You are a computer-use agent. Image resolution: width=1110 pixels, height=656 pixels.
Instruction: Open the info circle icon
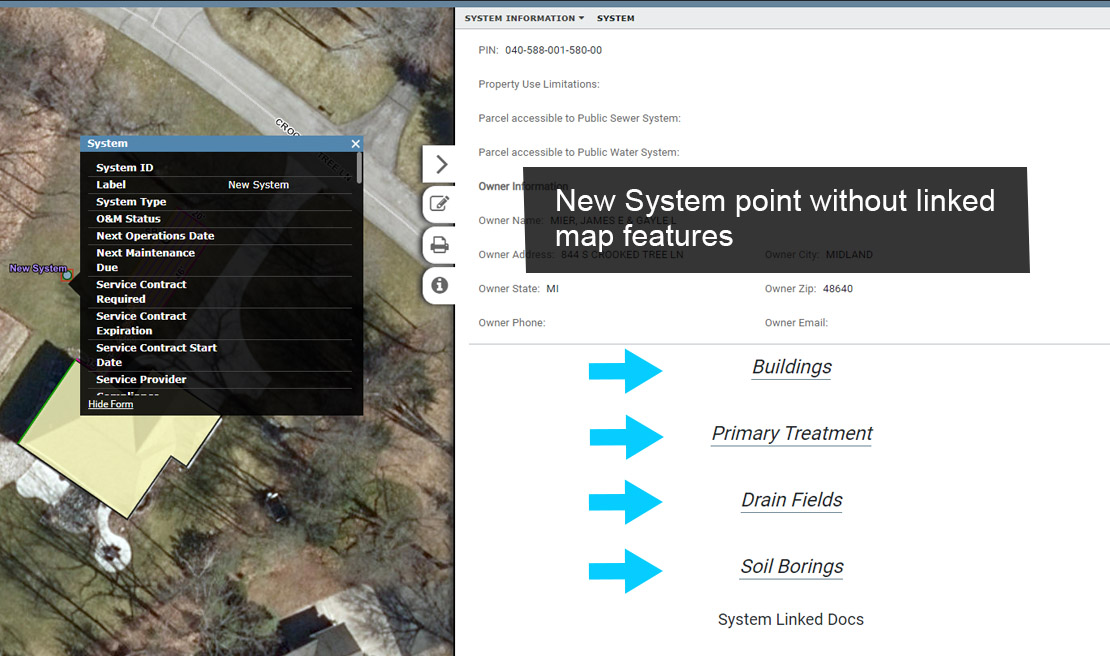point(439,285)
